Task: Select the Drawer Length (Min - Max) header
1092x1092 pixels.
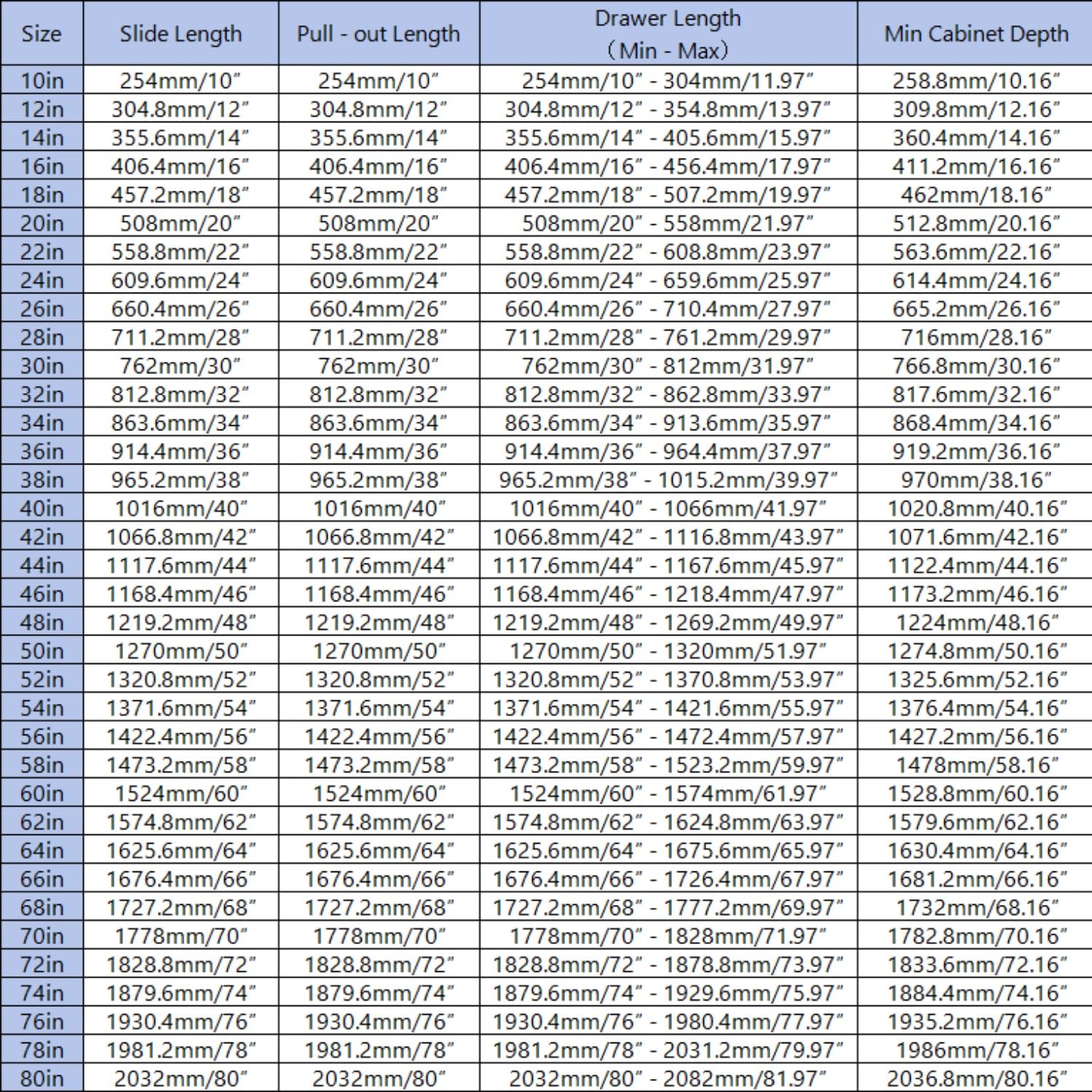Action: pos(668,33)
